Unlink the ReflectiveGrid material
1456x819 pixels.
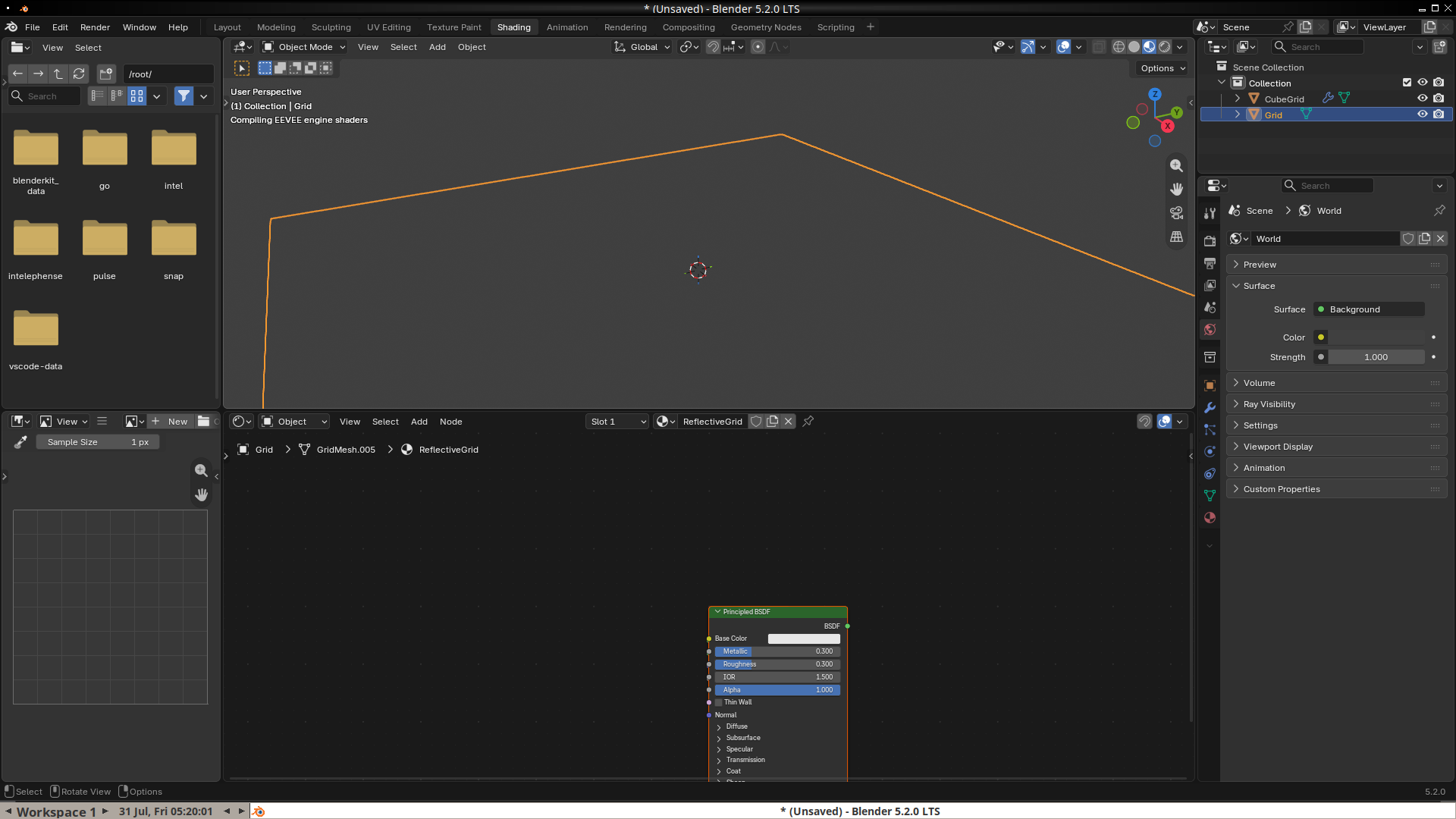(x=789, y=422)
